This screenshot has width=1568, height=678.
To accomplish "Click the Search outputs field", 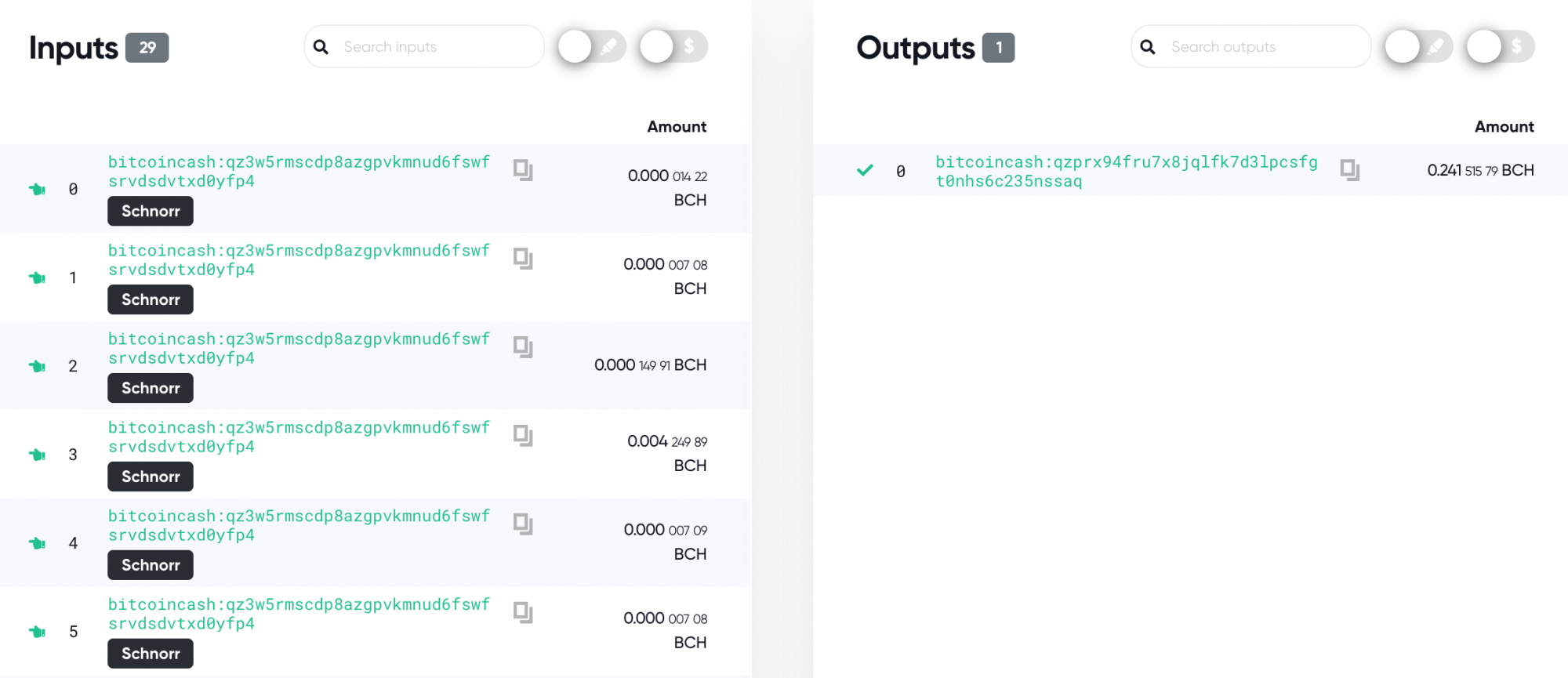I will [x=1251, y=47].
